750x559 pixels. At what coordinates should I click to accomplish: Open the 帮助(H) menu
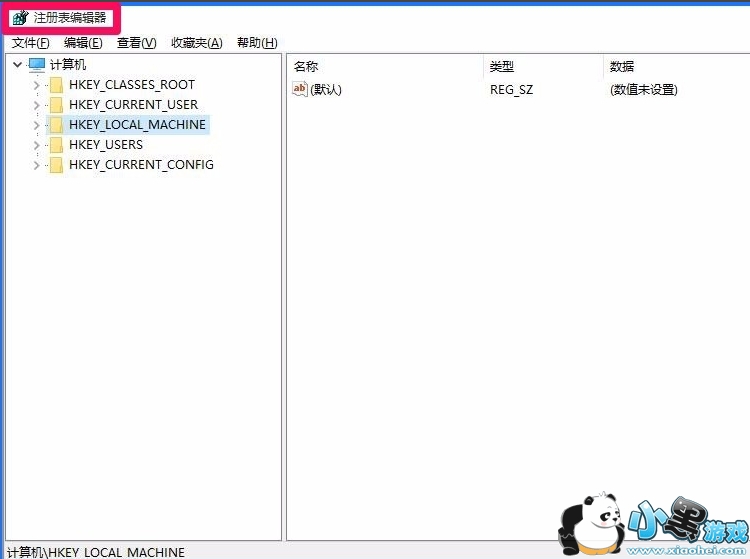(x=257, y=43)
